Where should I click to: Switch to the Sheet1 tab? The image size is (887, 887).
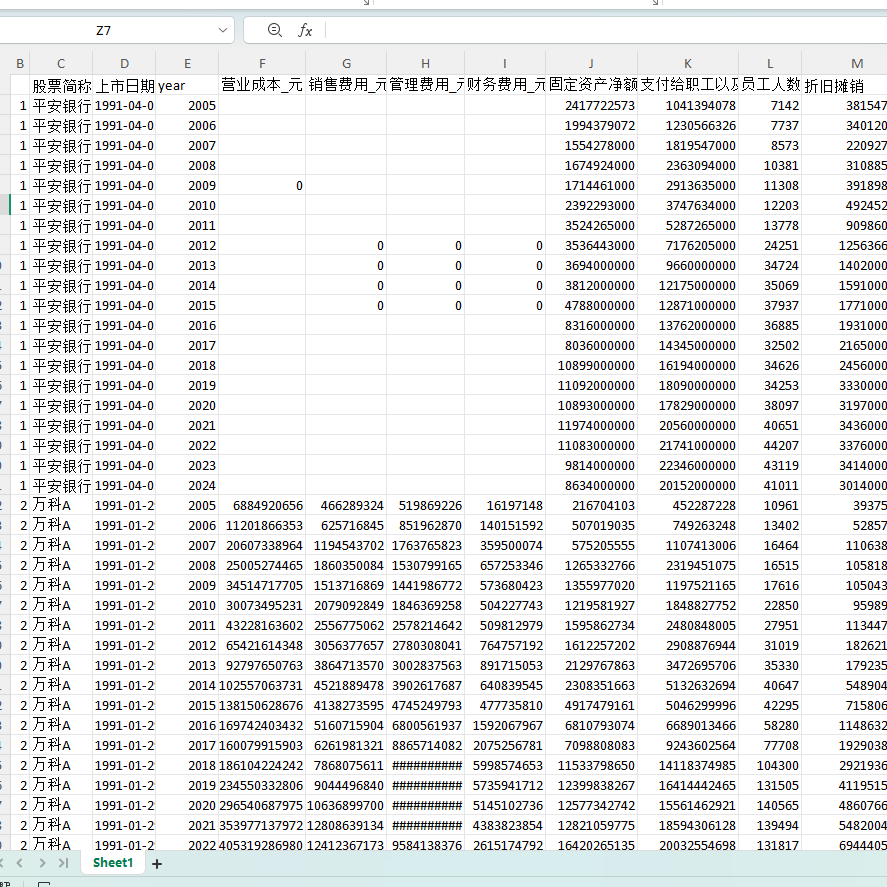(x=112, y=862)
